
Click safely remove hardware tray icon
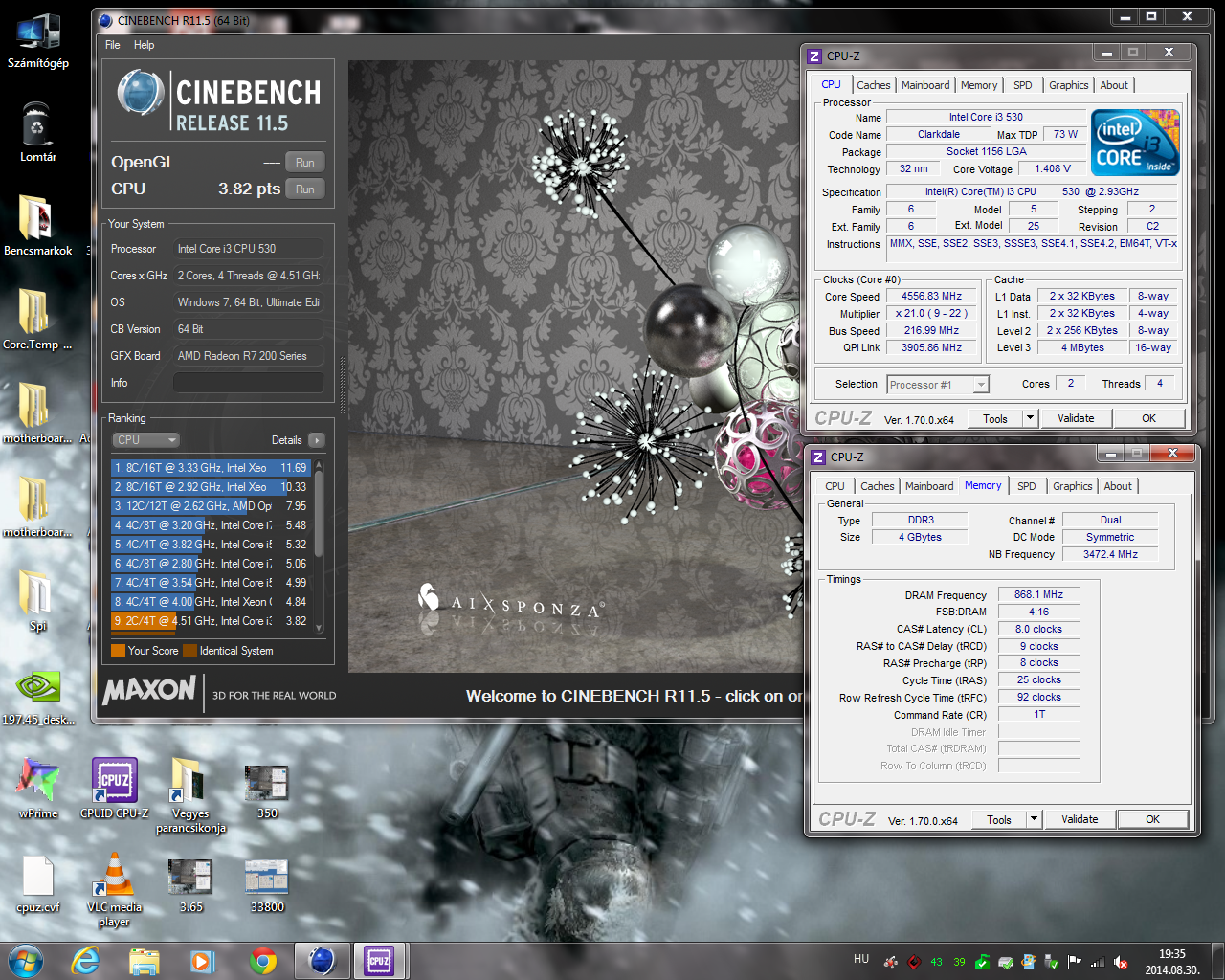(x=1052, y=963)
